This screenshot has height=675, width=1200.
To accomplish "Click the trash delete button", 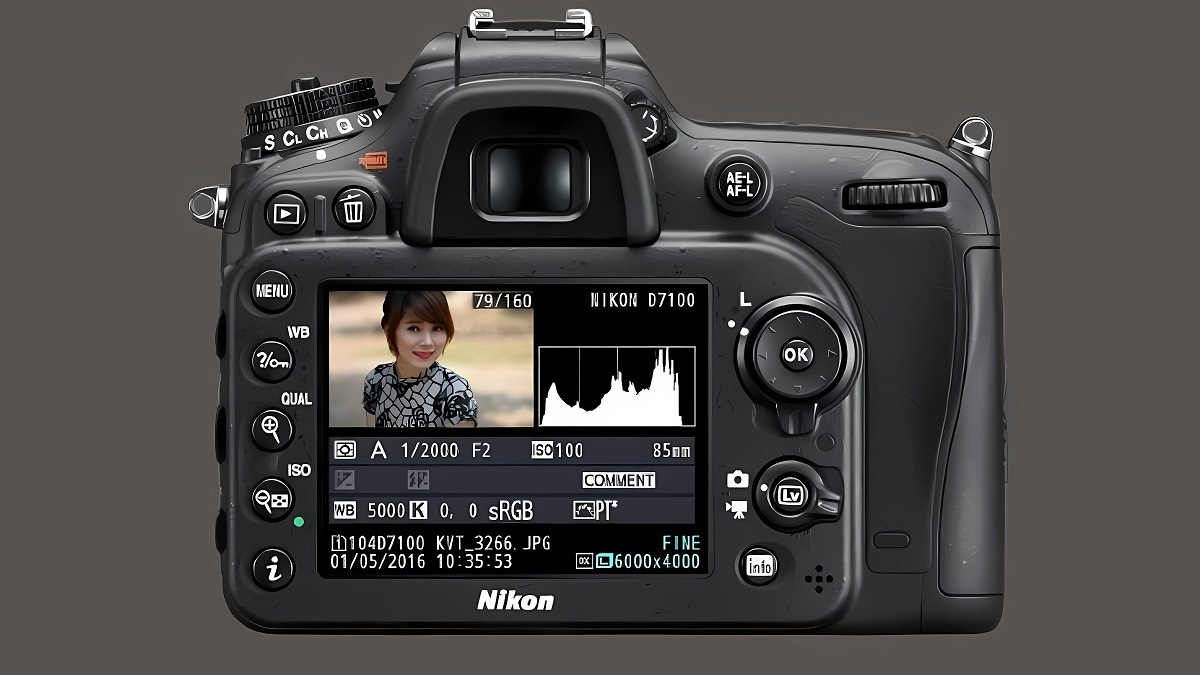I will pos(353,209).
